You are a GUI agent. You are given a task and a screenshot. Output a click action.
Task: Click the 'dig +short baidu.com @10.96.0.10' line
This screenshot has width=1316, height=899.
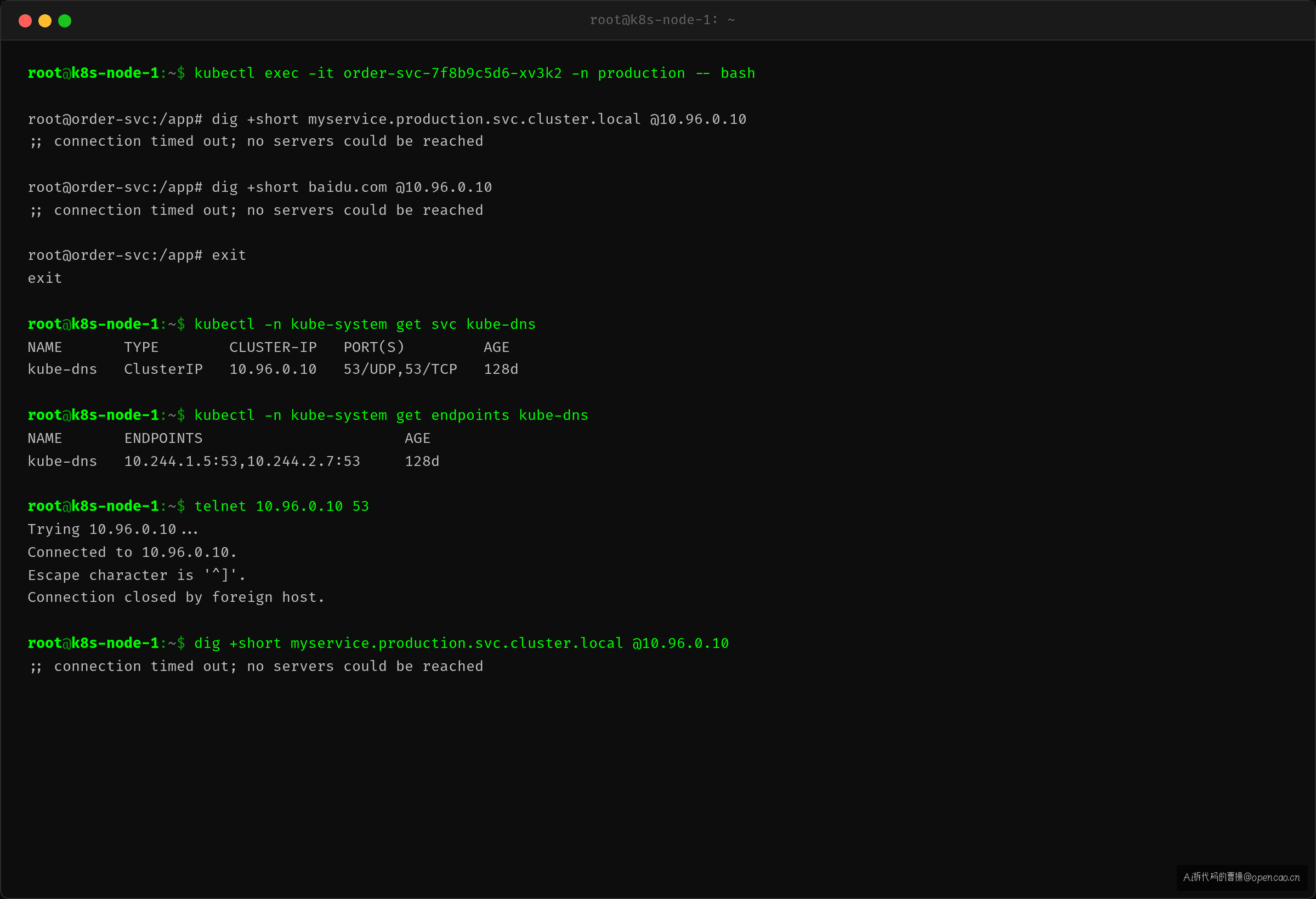(260, 187)
